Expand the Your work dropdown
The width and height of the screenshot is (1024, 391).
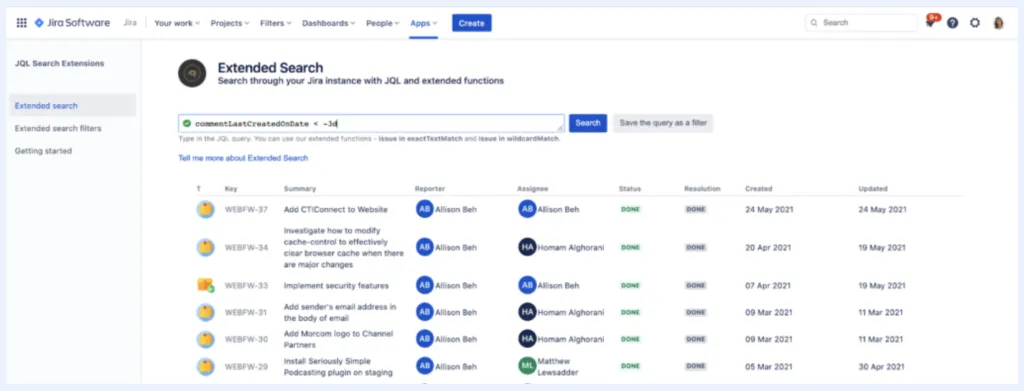click(177, 23)
